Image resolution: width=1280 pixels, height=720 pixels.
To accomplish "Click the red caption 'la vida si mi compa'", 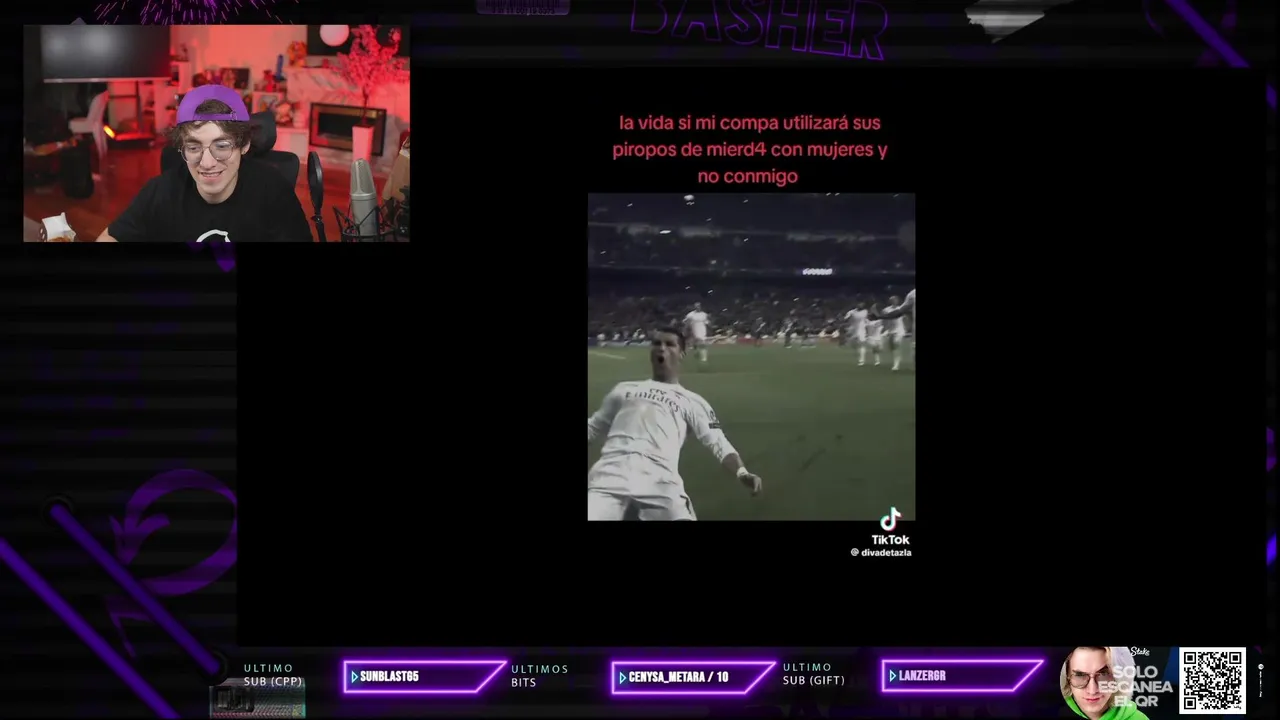I will [750, 150].
